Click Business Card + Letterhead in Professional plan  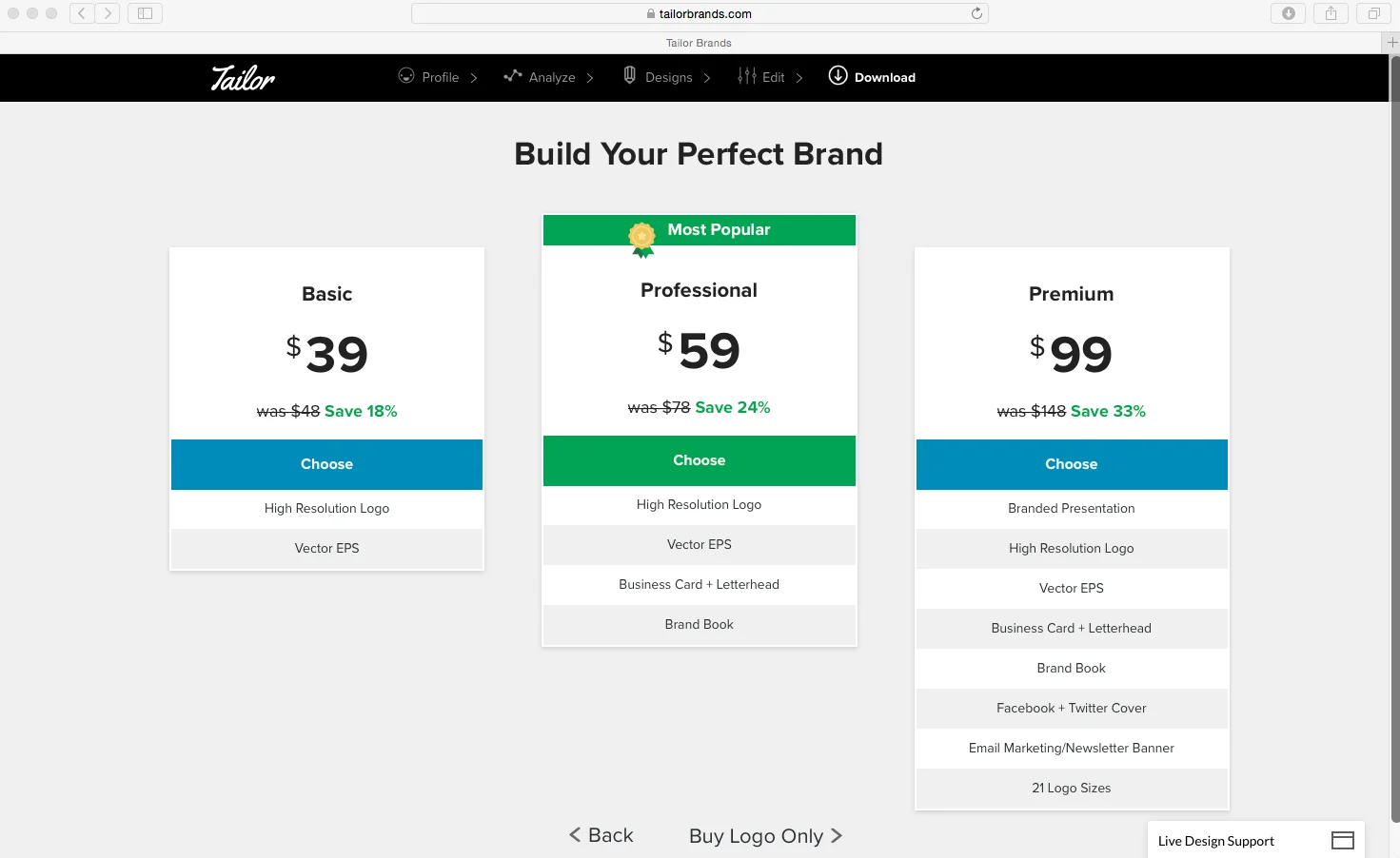700,584
